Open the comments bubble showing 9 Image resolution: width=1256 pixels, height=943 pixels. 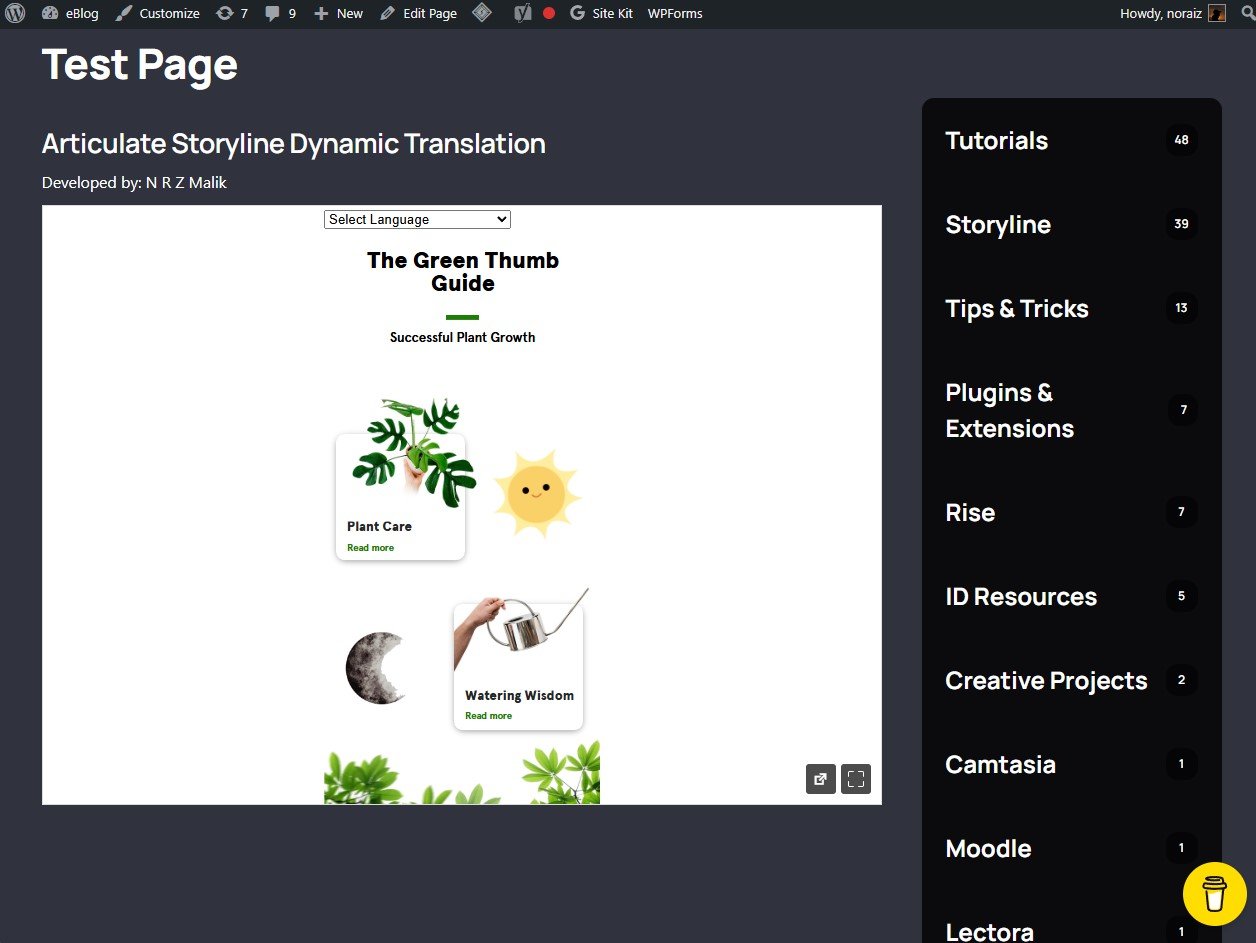click(279, 13)
